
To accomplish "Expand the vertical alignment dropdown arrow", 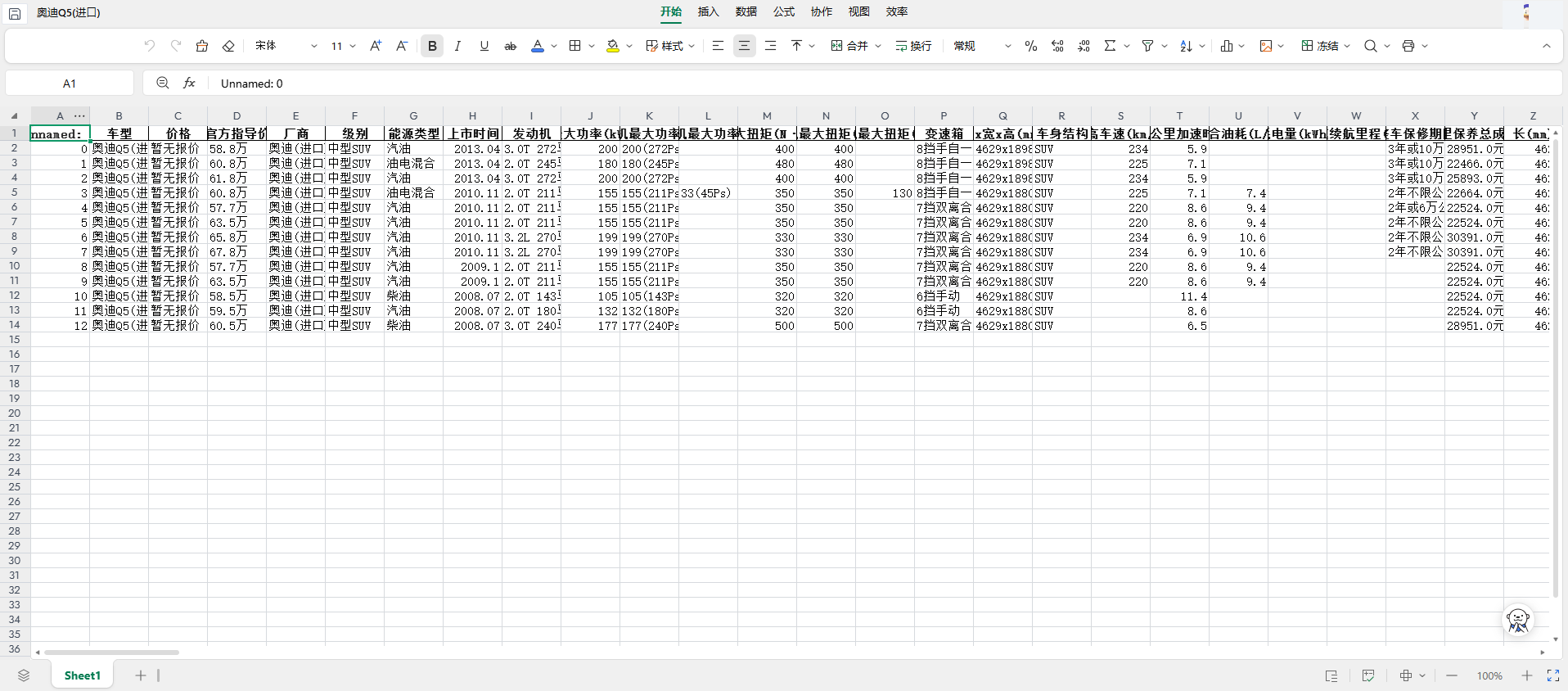I will pyautogui.click(x=812, y=46).
